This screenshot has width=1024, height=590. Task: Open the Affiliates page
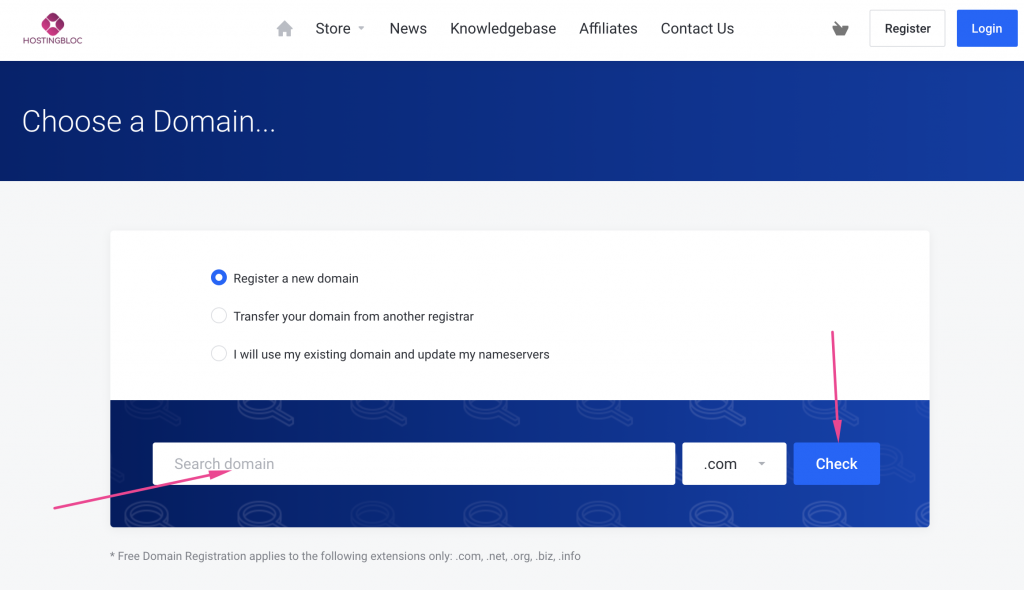608,29
